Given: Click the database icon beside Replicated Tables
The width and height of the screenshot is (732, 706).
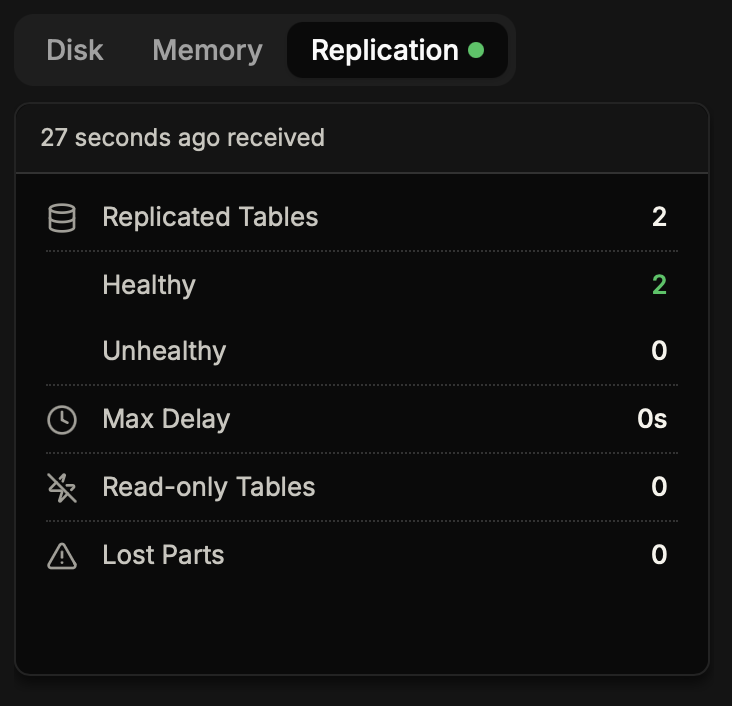Looking at the screenshot, I should pyautogui.click(x=62, y=217).
